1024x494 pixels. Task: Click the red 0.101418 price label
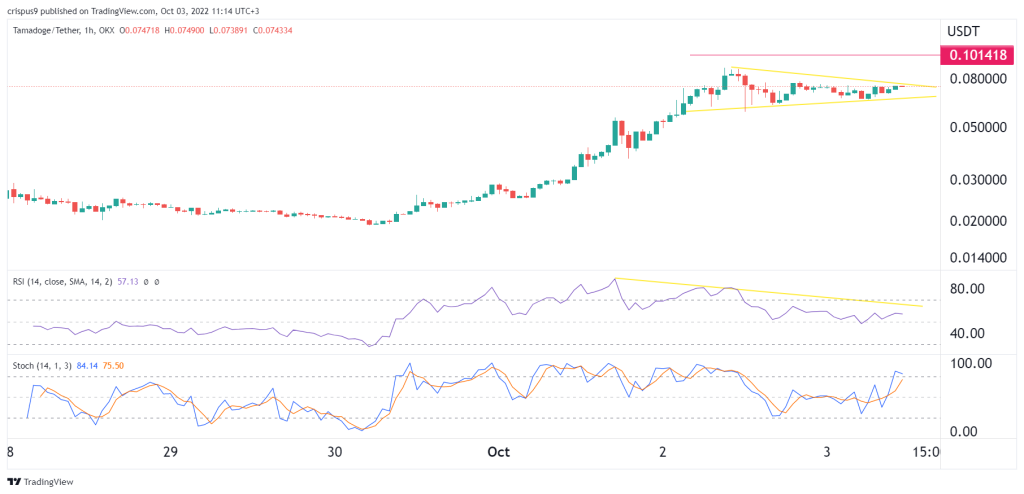coord(979,55)
